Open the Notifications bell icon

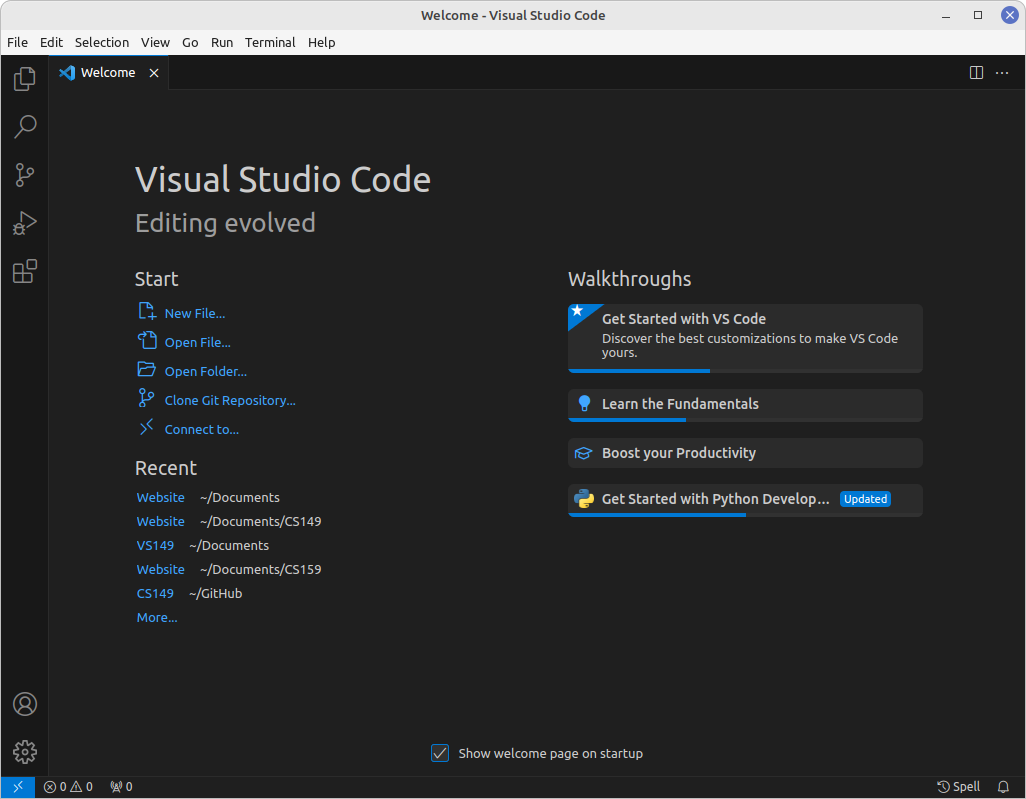click(x=1003, y=787)
